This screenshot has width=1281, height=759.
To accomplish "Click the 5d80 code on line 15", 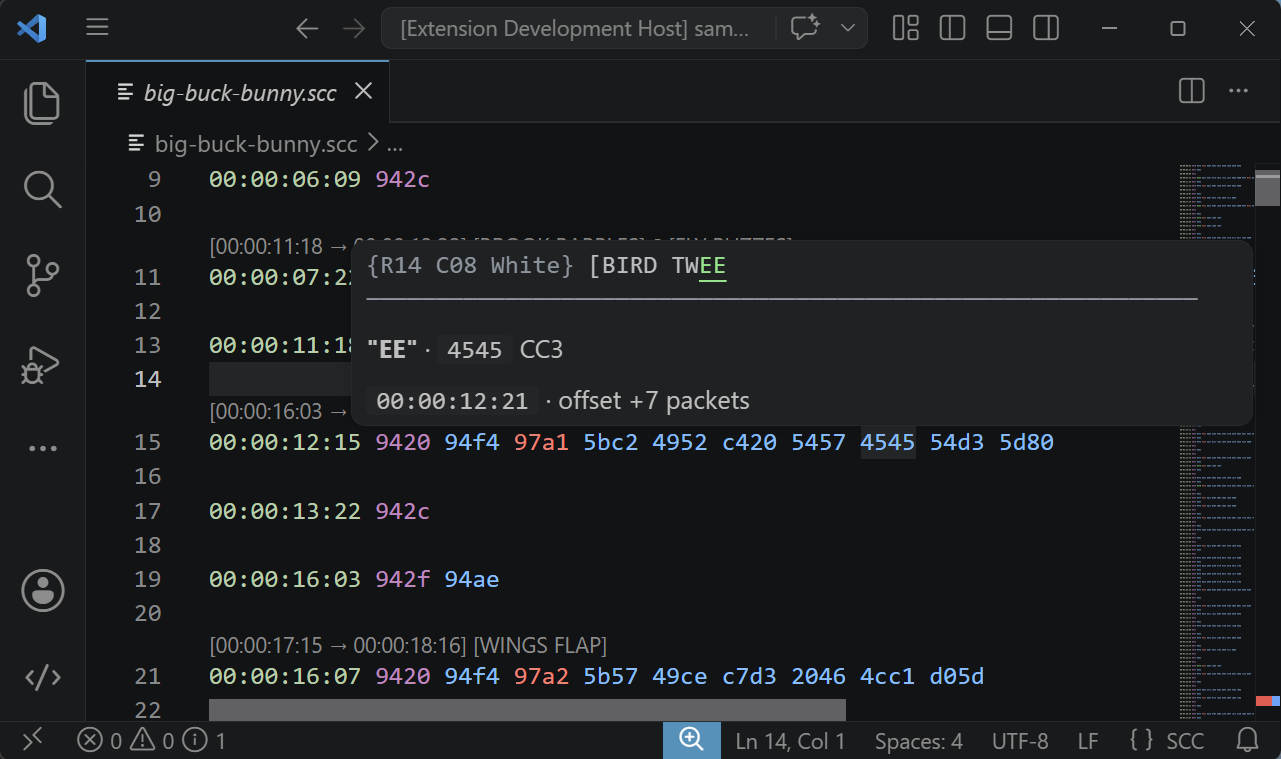I will click(1026, 442).
